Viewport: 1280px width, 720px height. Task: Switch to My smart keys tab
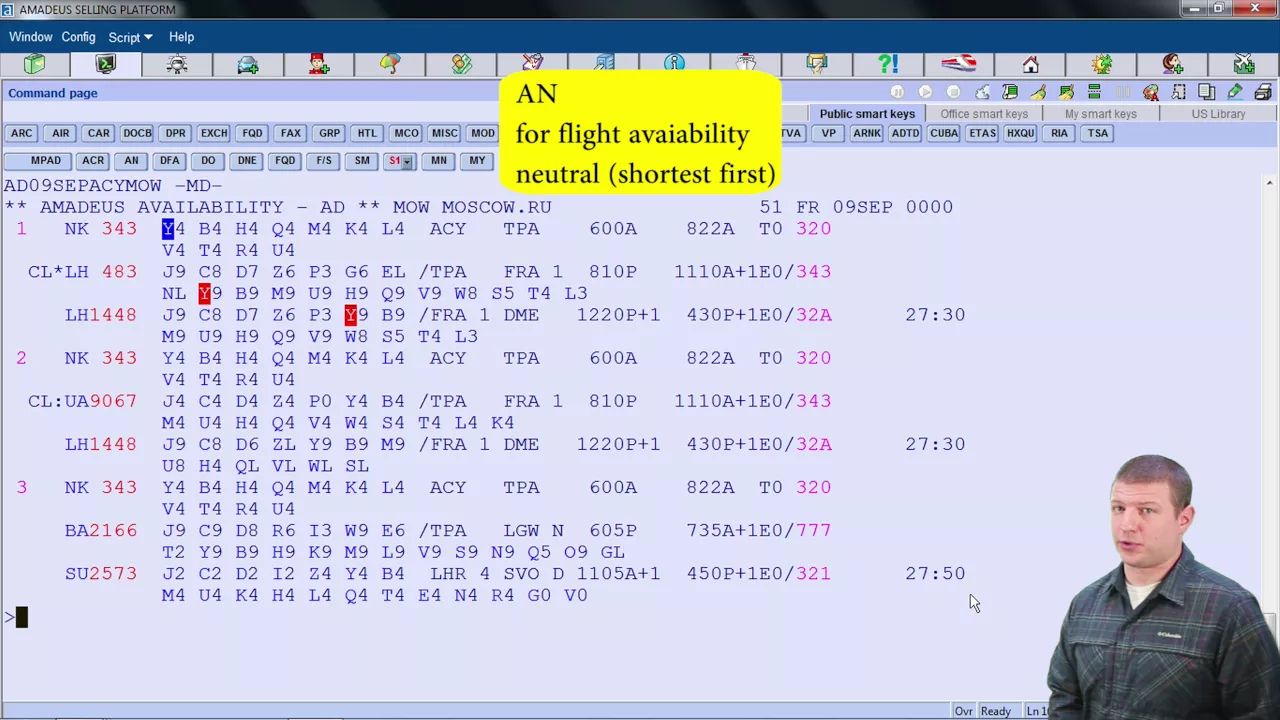pyautogui.click(x=1100, y=114)
